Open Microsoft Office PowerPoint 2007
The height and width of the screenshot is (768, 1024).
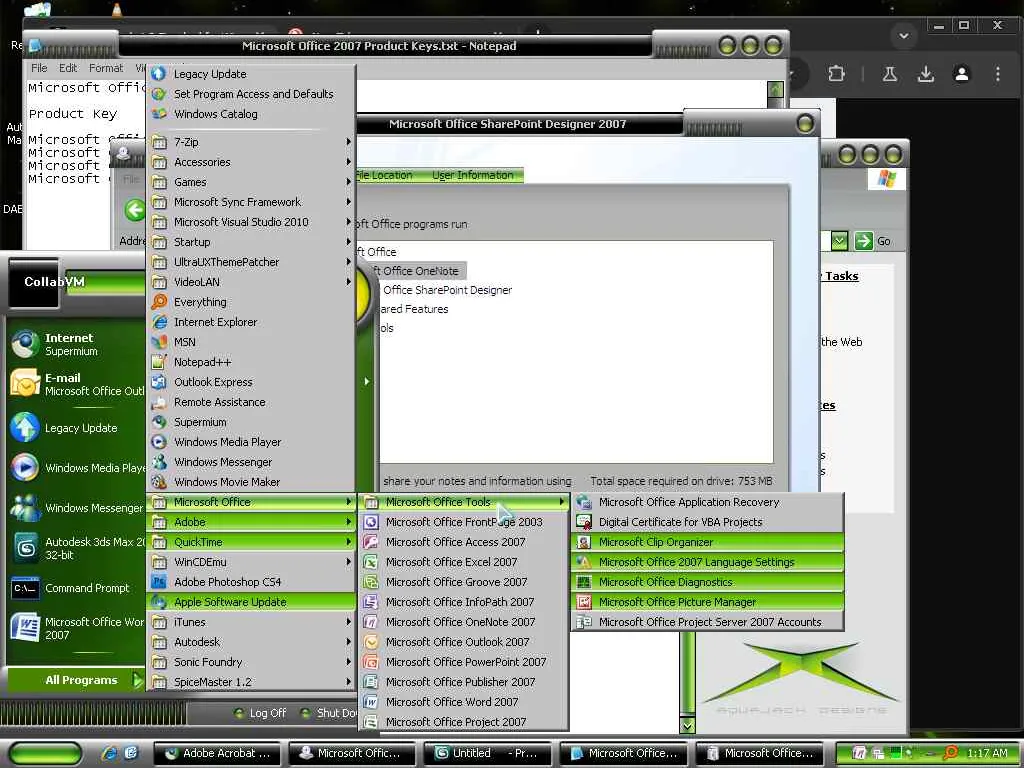[464, 662]
